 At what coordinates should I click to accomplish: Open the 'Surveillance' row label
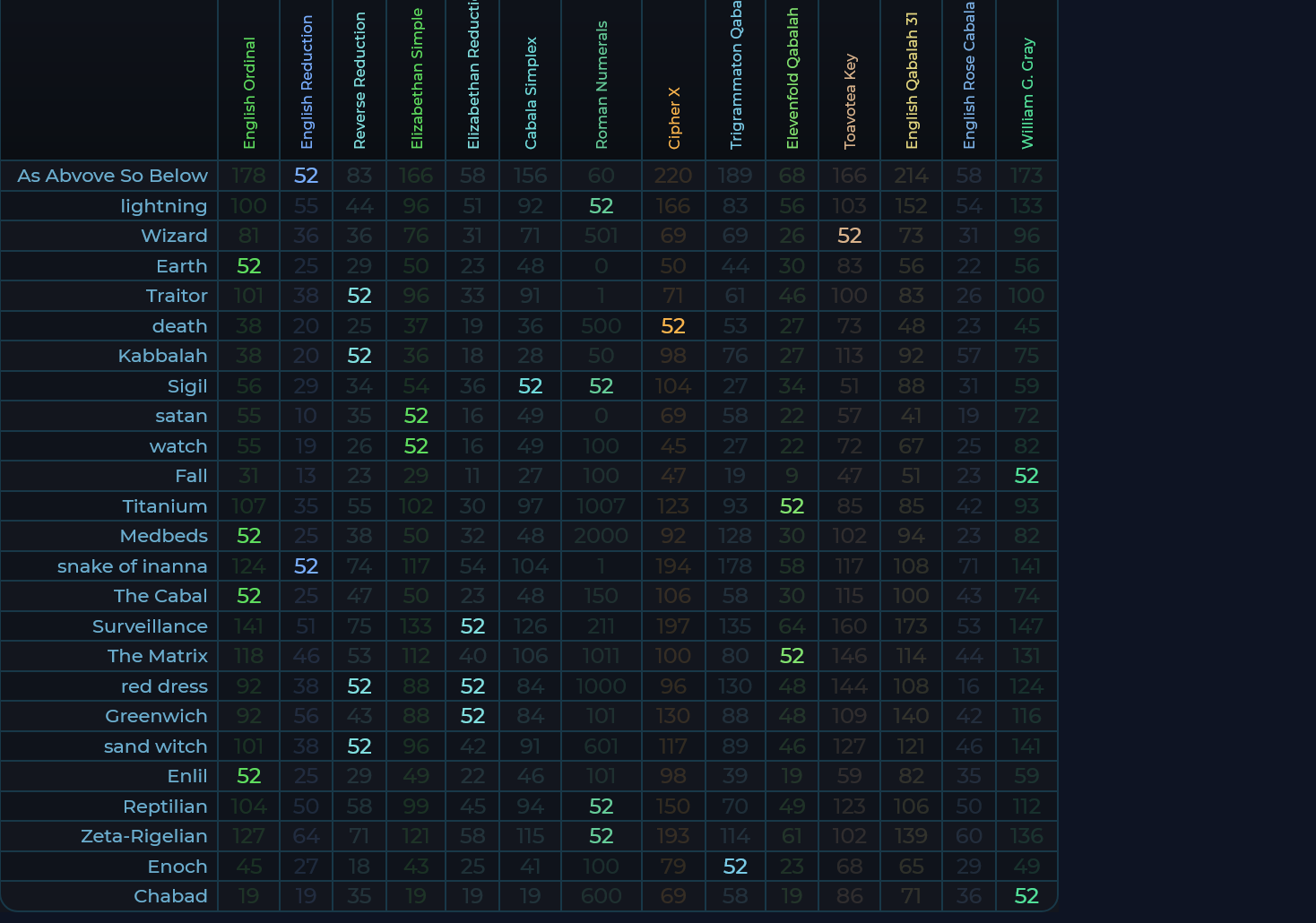tap(150, 626)
